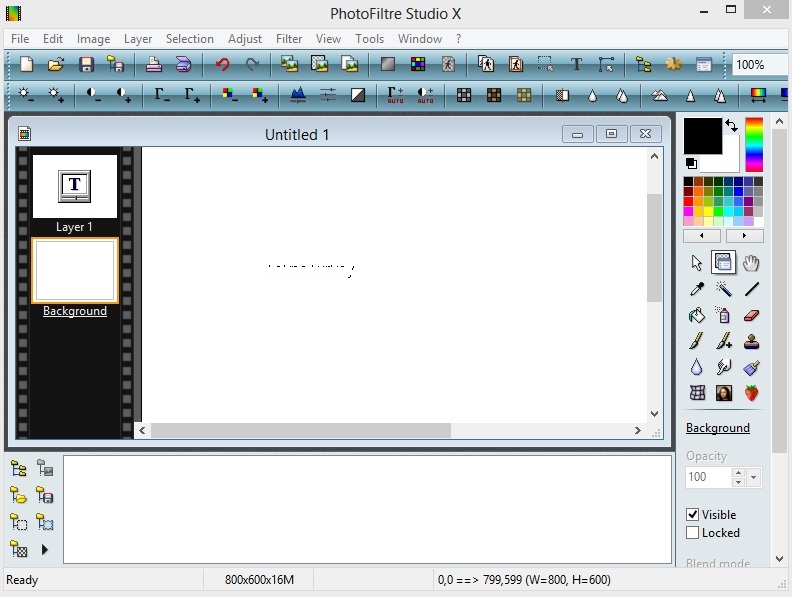This screenshot has width=792, height=597.
Task: Click the Text tool T icon
Action: [576, 65]
